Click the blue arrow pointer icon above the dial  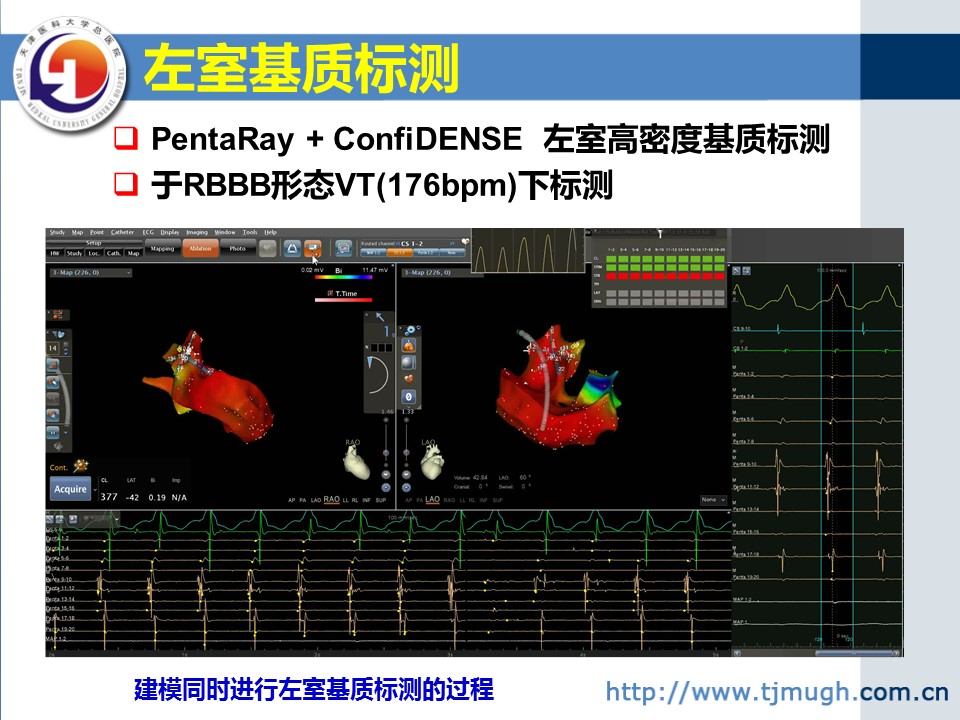coord(380,317)
